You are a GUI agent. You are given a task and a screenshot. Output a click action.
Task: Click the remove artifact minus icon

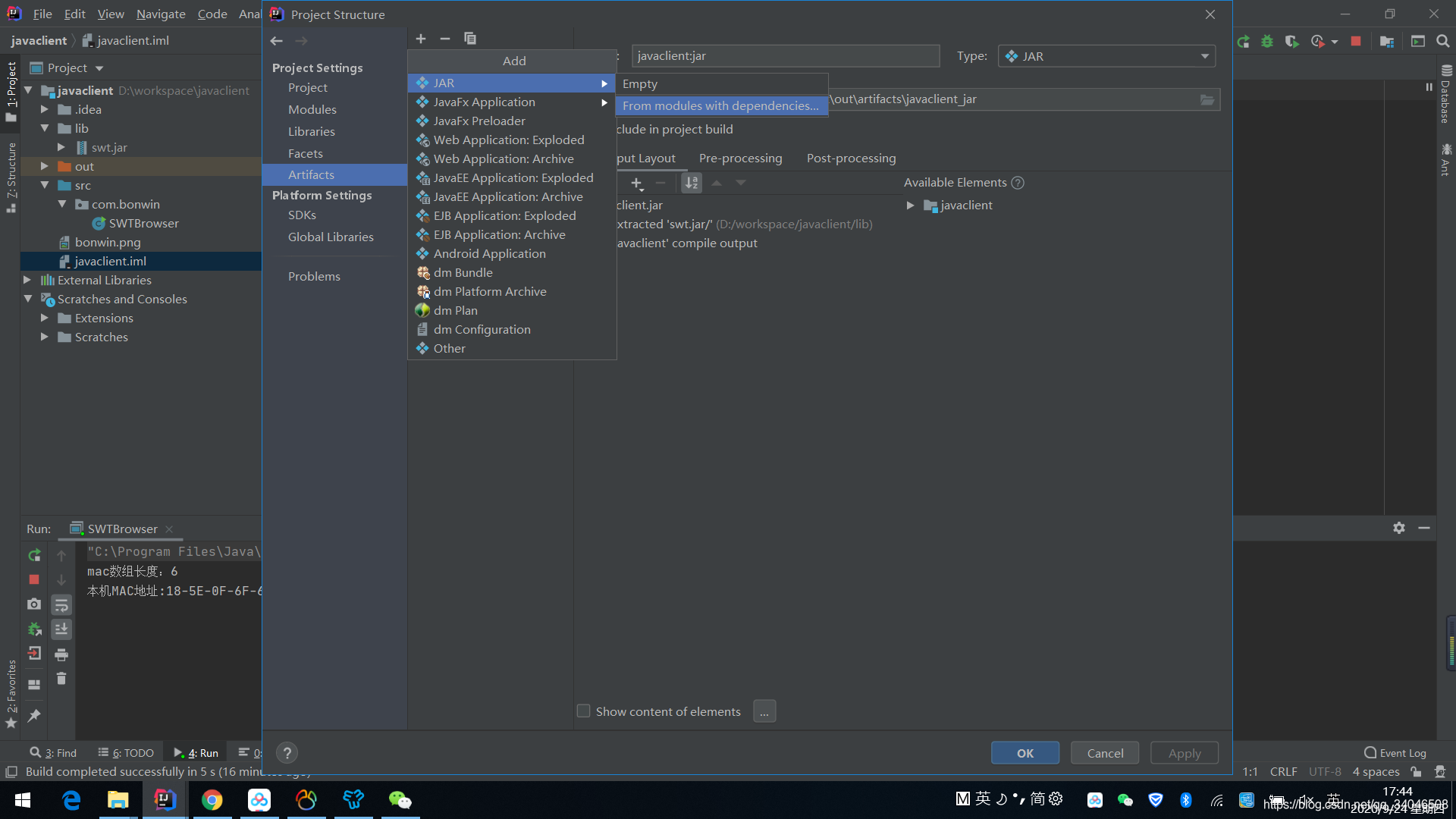coord(445,39)
